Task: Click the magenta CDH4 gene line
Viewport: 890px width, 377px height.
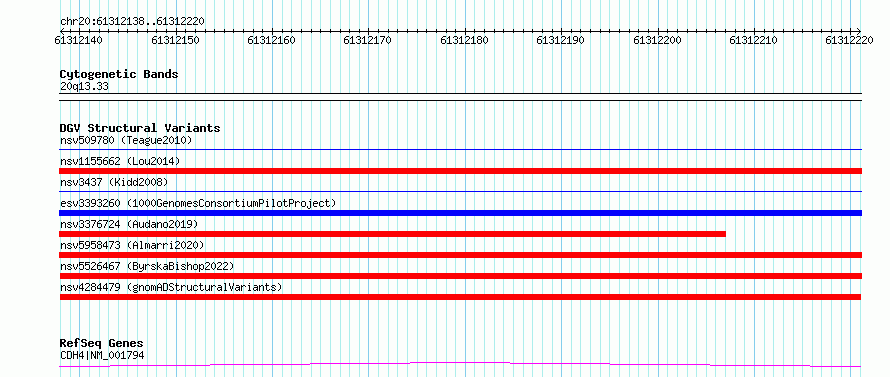Action: [460, 364]
